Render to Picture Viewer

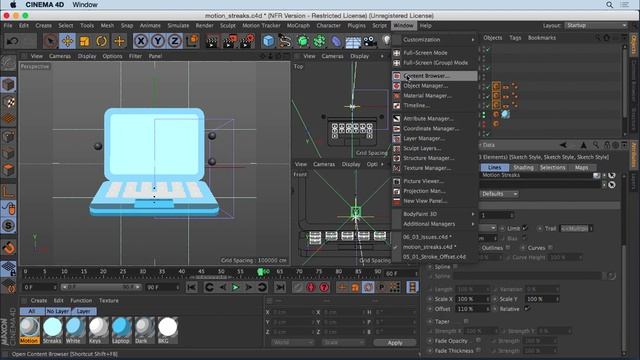229,41
